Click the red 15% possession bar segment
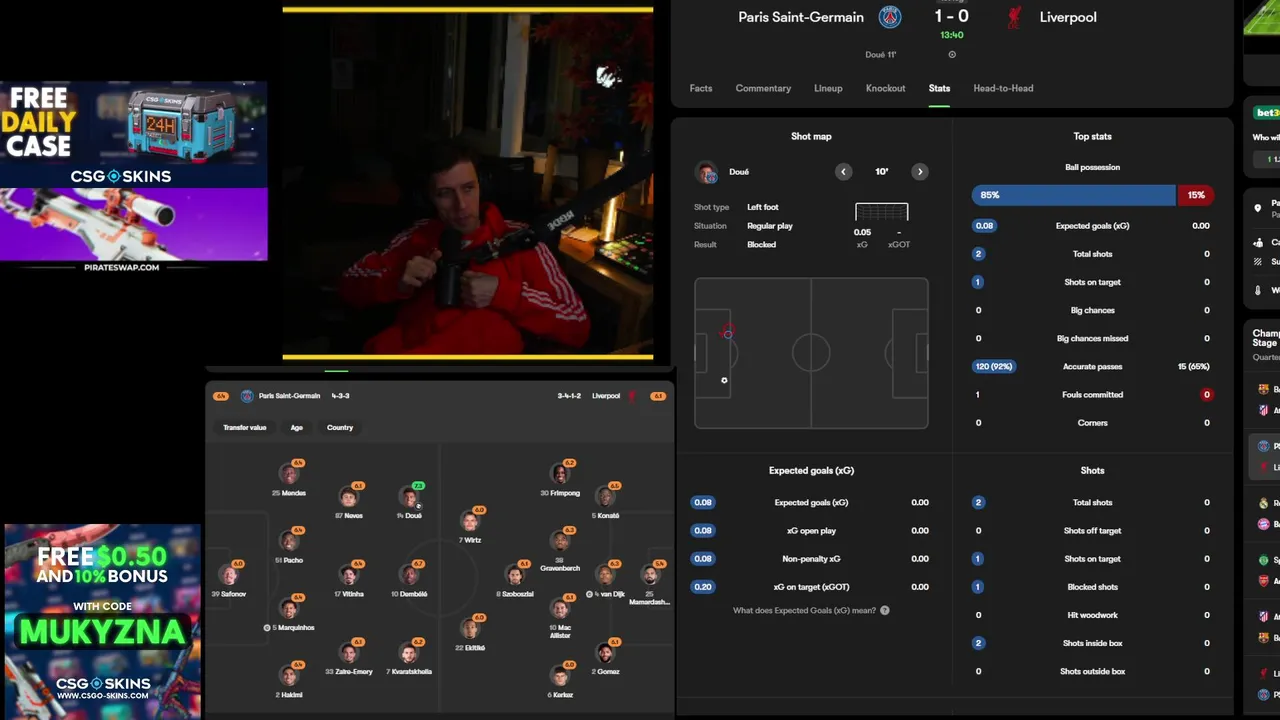Screen dimensions: 1280x720 coord(1196,195)
